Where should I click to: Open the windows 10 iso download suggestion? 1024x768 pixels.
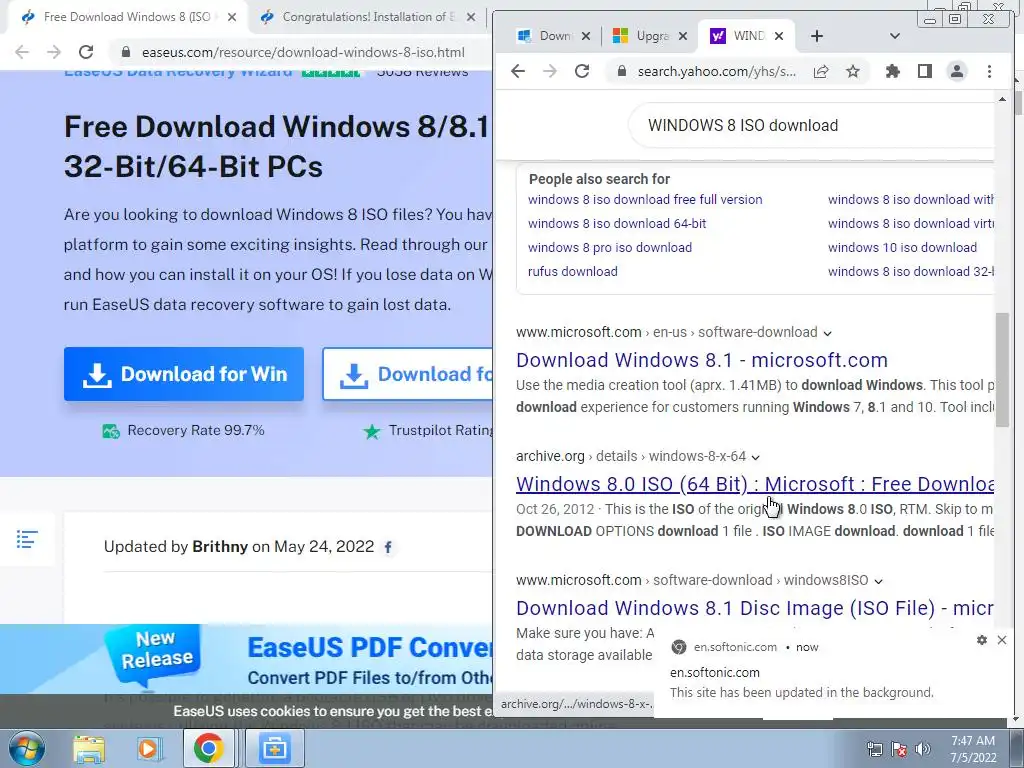point(903,248)
